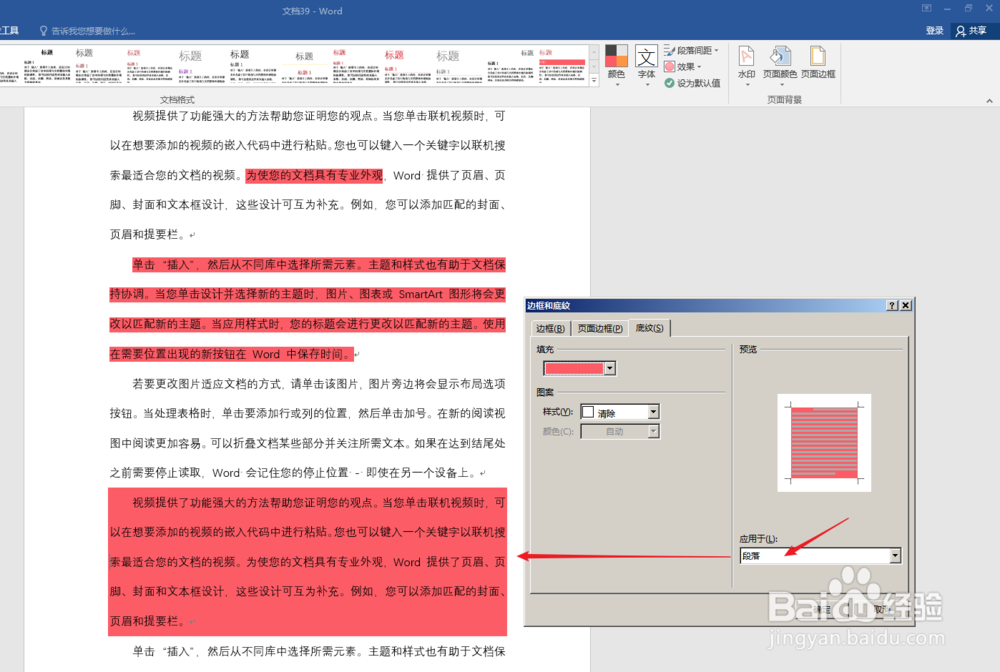The image size is (1000, 672).
Task: Switch to the 边框(B) tab in dialog
Action: click(x=550, y=328)
